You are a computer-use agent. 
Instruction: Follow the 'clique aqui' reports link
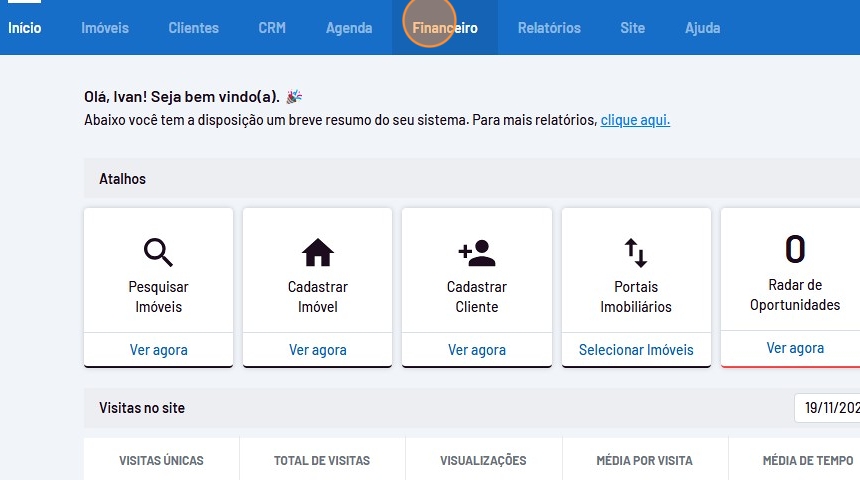[x=635, y=120]
